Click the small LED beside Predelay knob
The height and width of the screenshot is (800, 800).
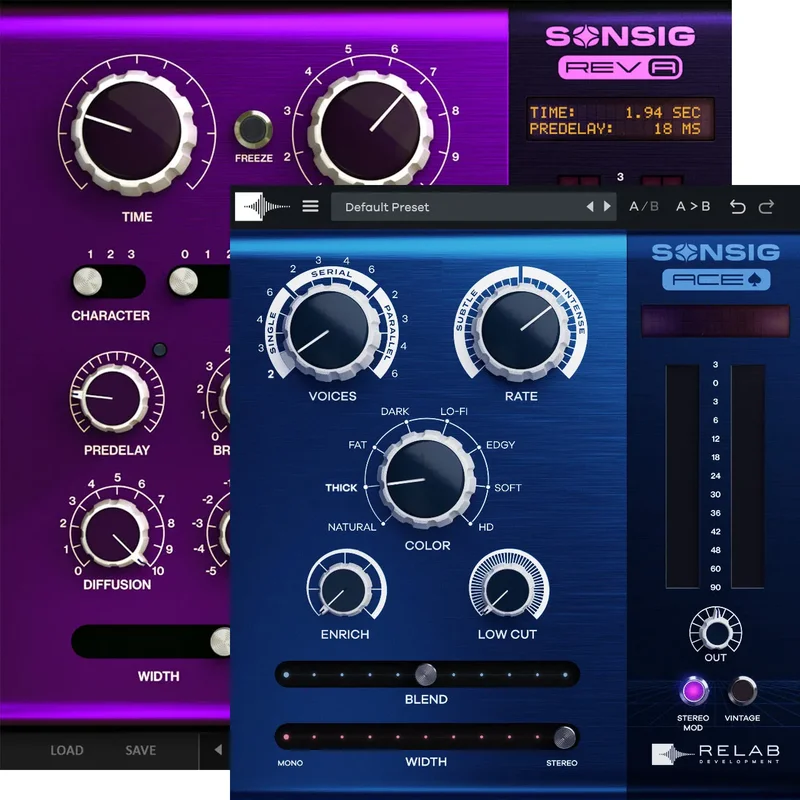tap(160, 349)
